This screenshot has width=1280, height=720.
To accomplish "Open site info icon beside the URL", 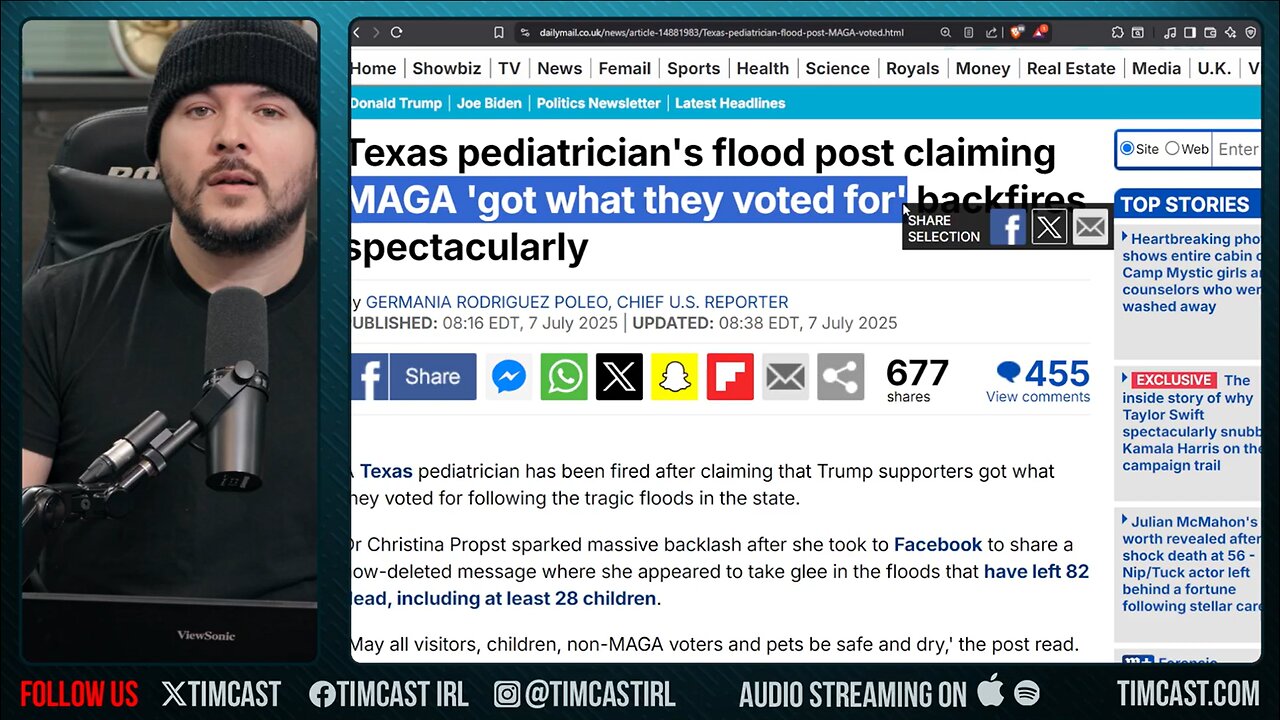I will pos(524,32).
